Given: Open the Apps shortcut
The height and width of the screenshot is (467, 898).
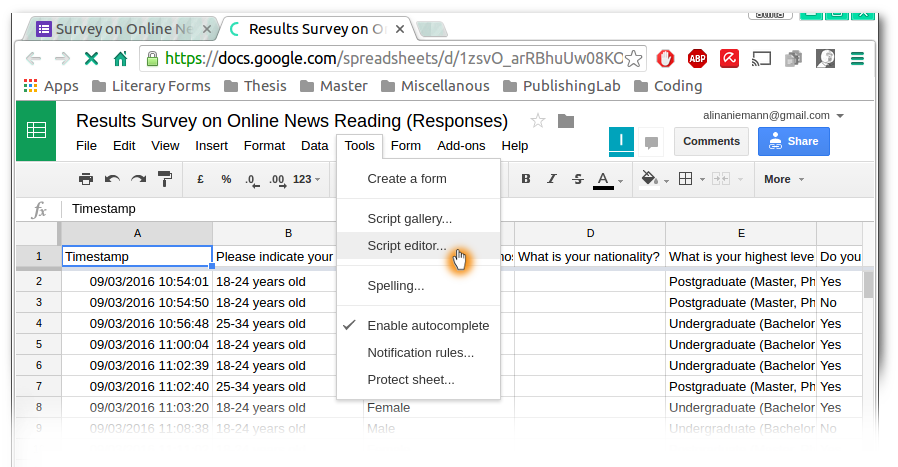Looking at the screenshot, I should click(x=51, y=86).
